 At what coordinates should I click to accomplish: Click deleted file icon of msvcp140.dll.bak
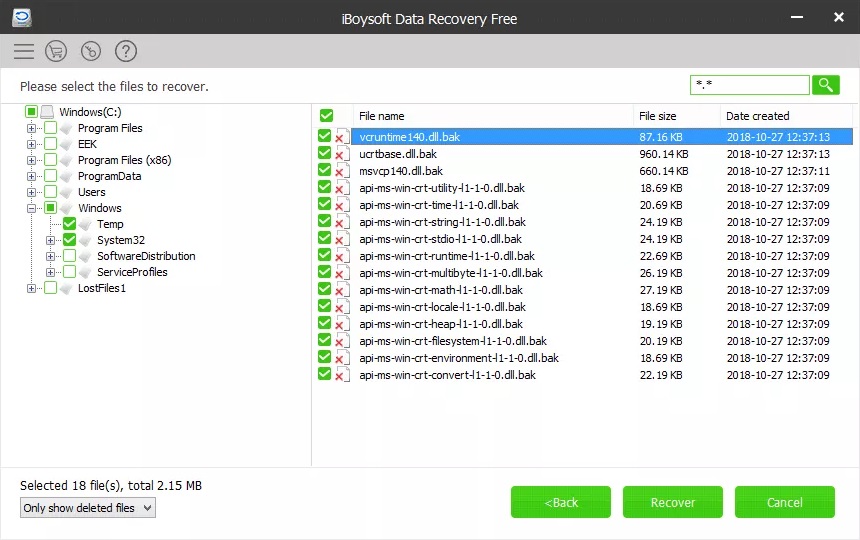(x=342, y=171)
